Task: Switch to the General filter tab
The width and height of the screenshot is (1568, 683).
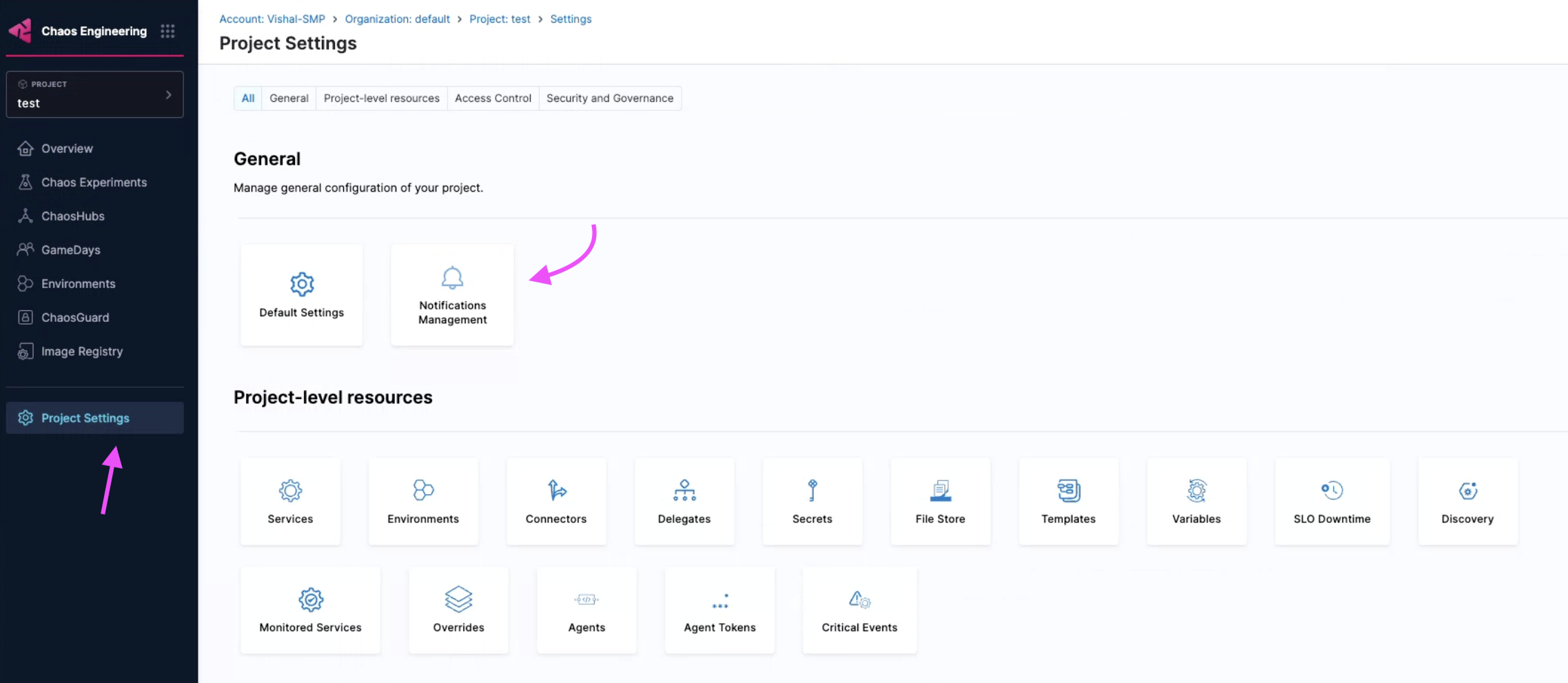Action: pos(289,99)
